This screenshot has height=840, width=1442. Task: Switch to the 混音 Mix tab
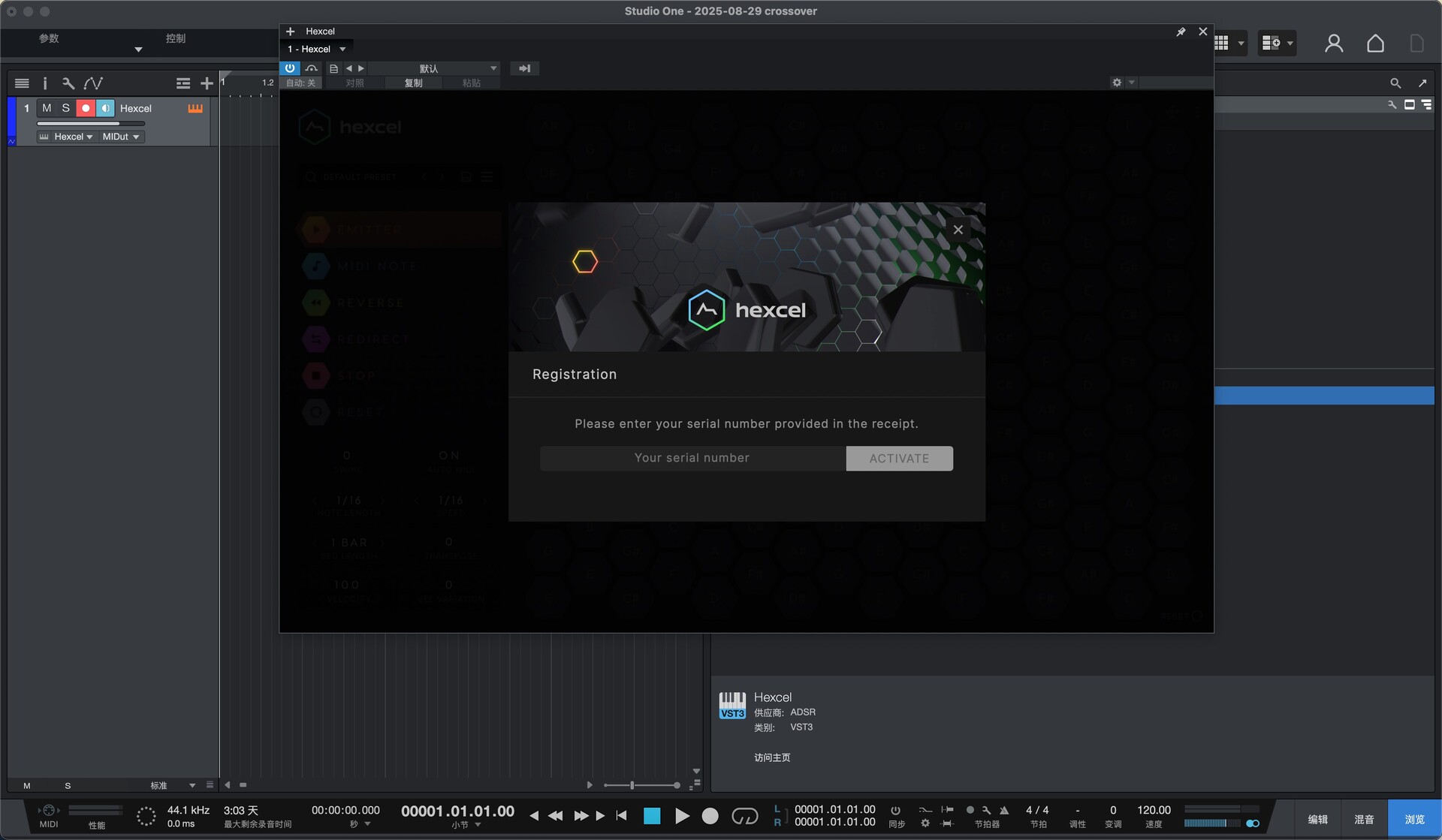pyautogui.click(x=1364, y=820)
